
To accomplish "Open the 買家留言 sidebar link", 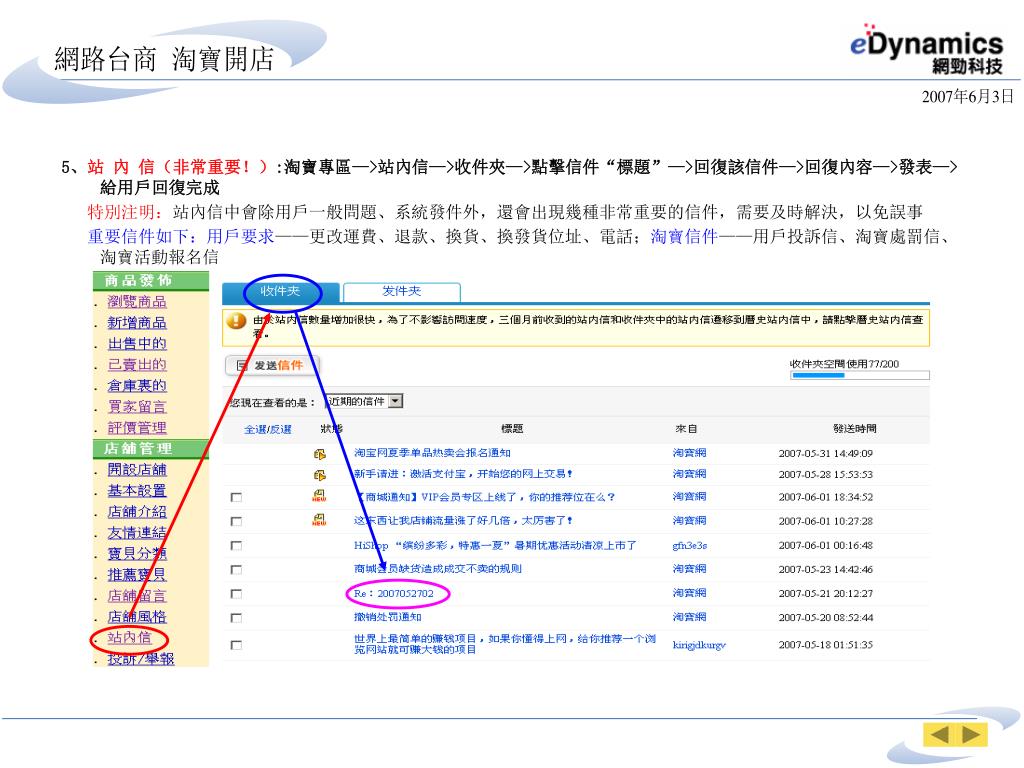I will (137, 406).
